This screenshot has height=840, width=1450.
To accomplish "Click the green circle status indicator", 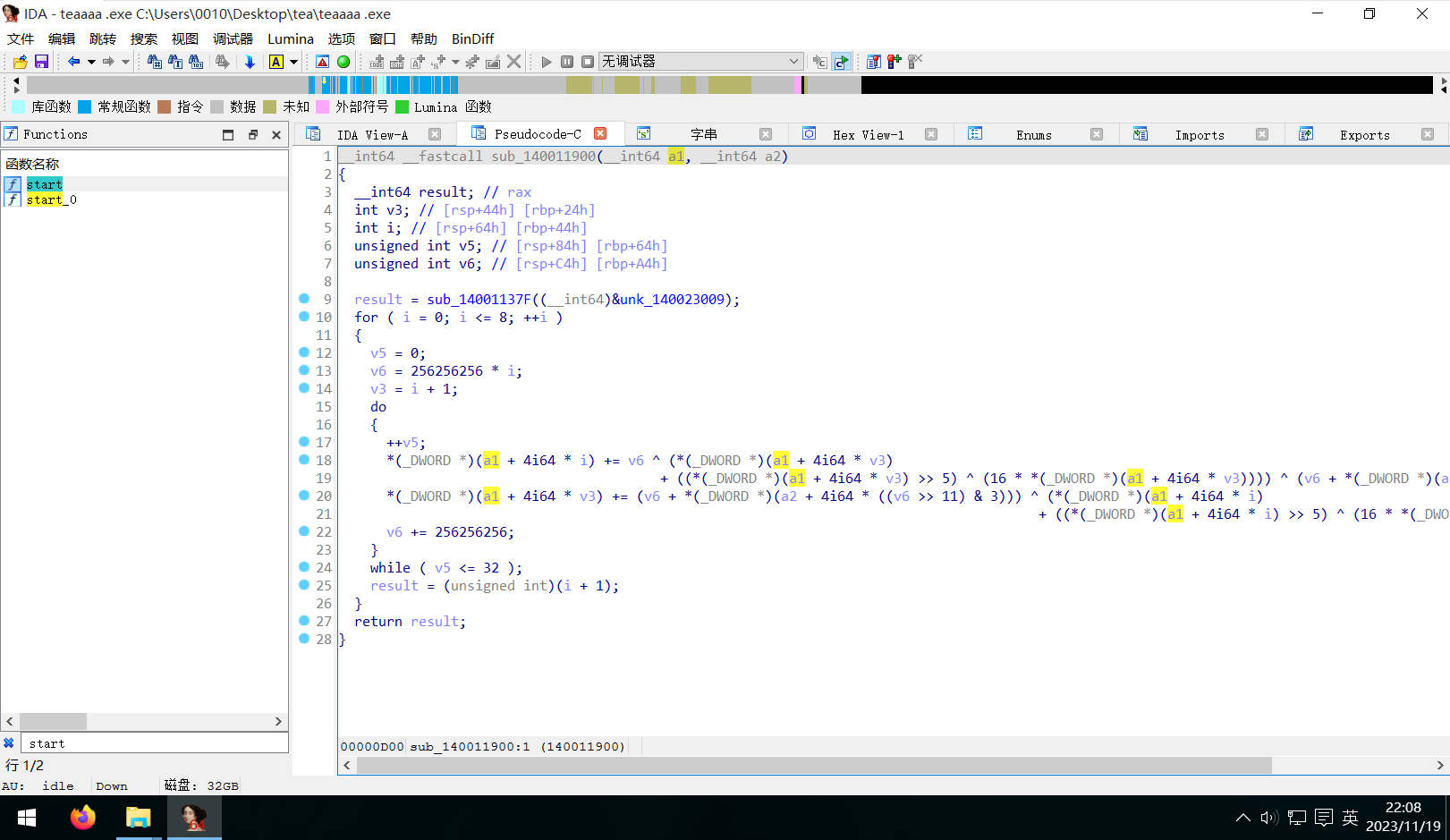I will coord(343,62).
